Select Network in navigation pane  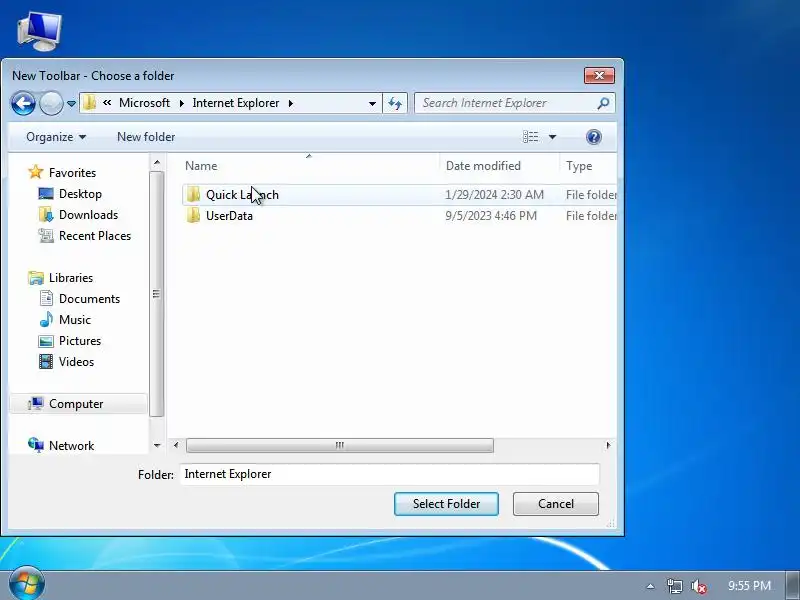coord(71,445)
